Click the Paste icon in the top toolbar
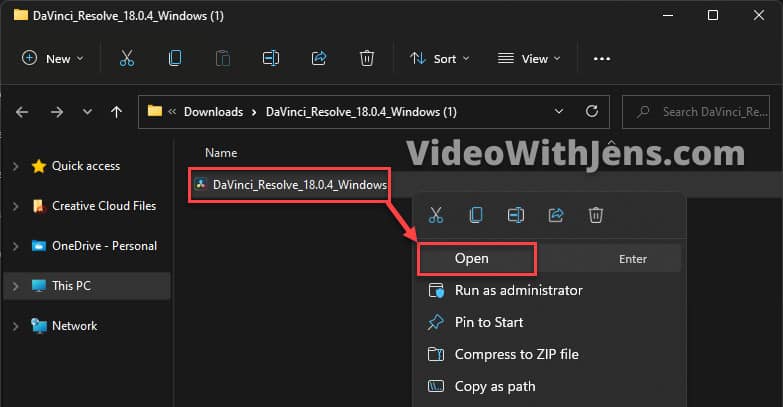The height and width of the screenshot is (407, 783). 223,58
